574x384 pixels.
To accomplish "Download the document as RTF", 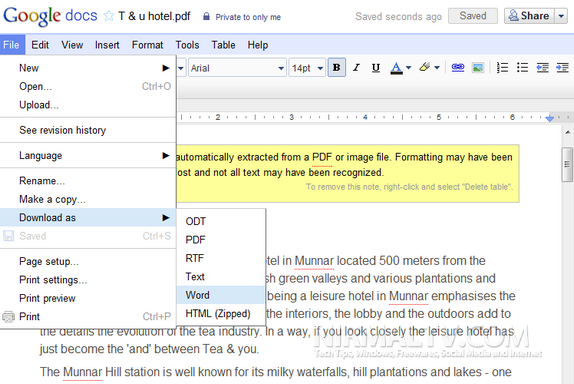I will pos(221,258).
